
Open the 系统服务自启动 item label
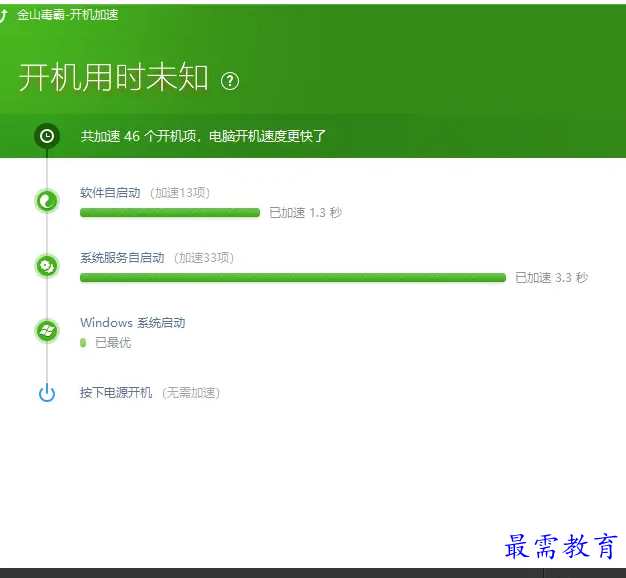122,258
